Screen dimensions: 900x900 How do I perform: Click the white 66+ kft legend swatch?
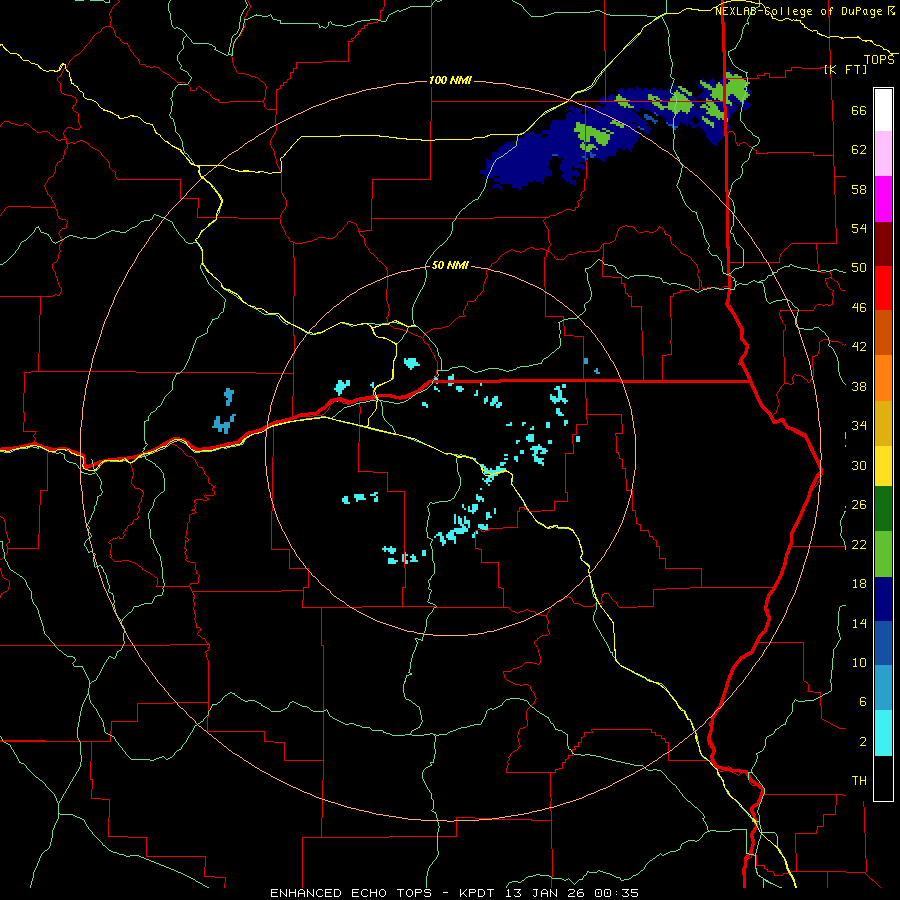[883, 110]
